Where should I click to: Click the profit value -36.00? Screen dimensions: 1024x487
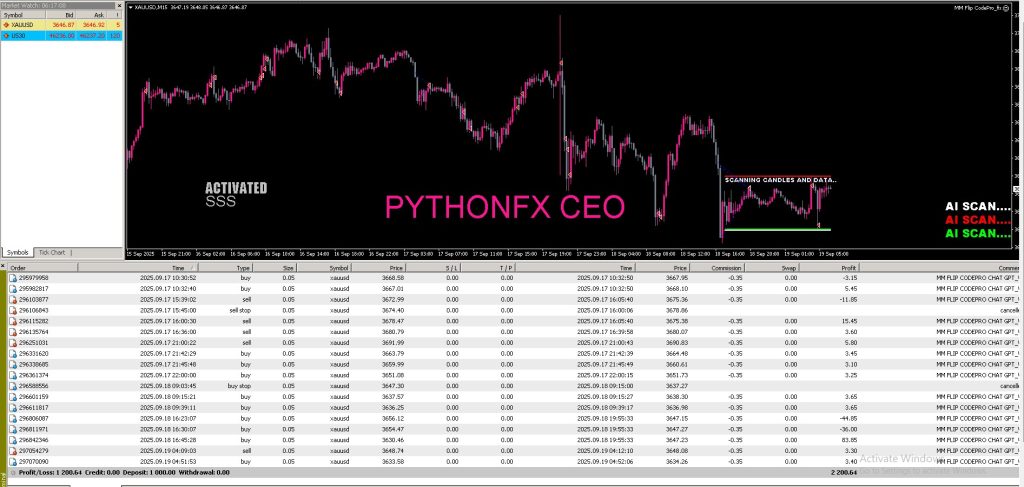[x=847, y=429]
